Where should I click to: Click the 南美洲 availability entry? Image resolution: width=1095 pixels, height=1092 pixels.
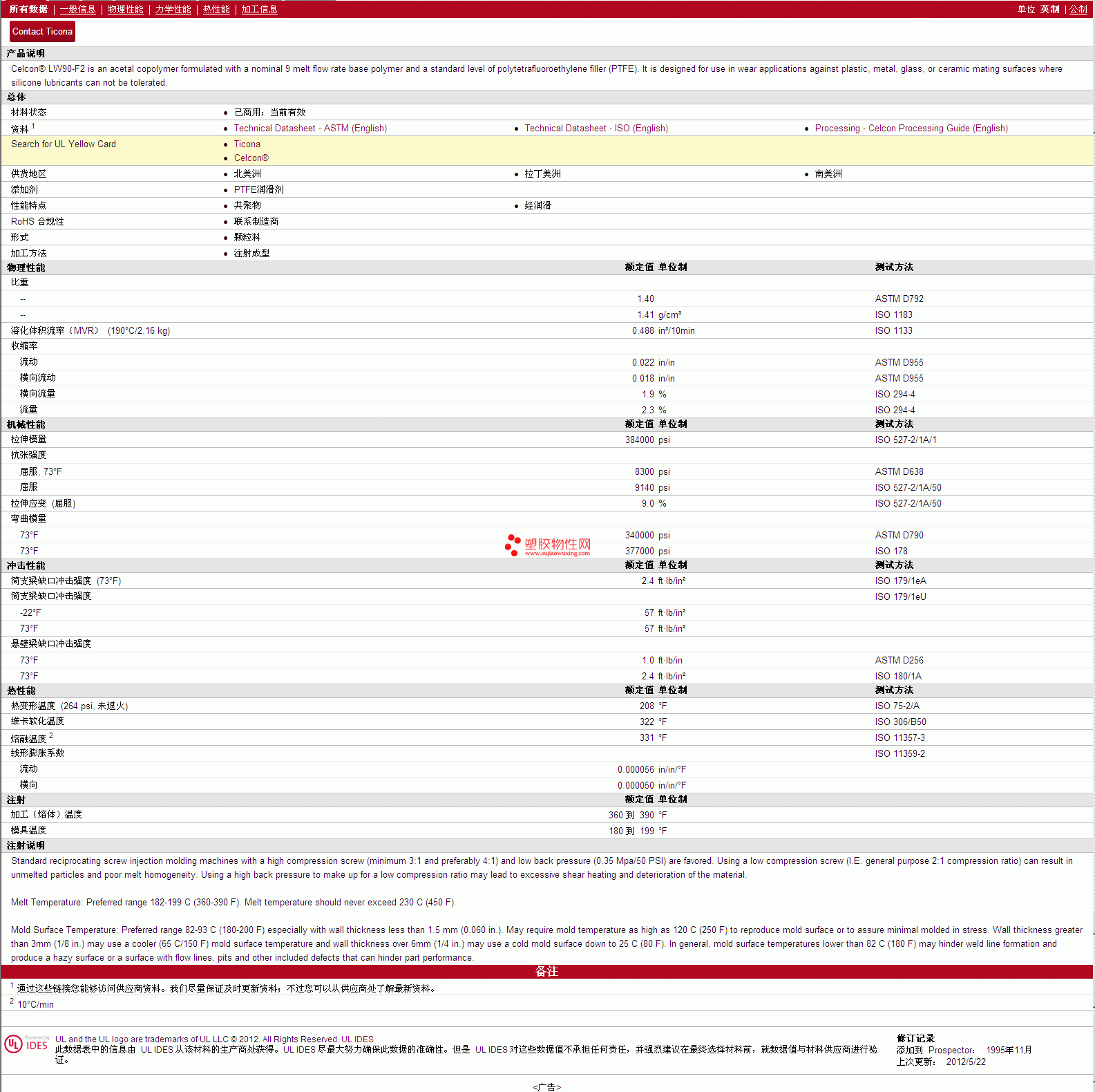tap(828, 173)
